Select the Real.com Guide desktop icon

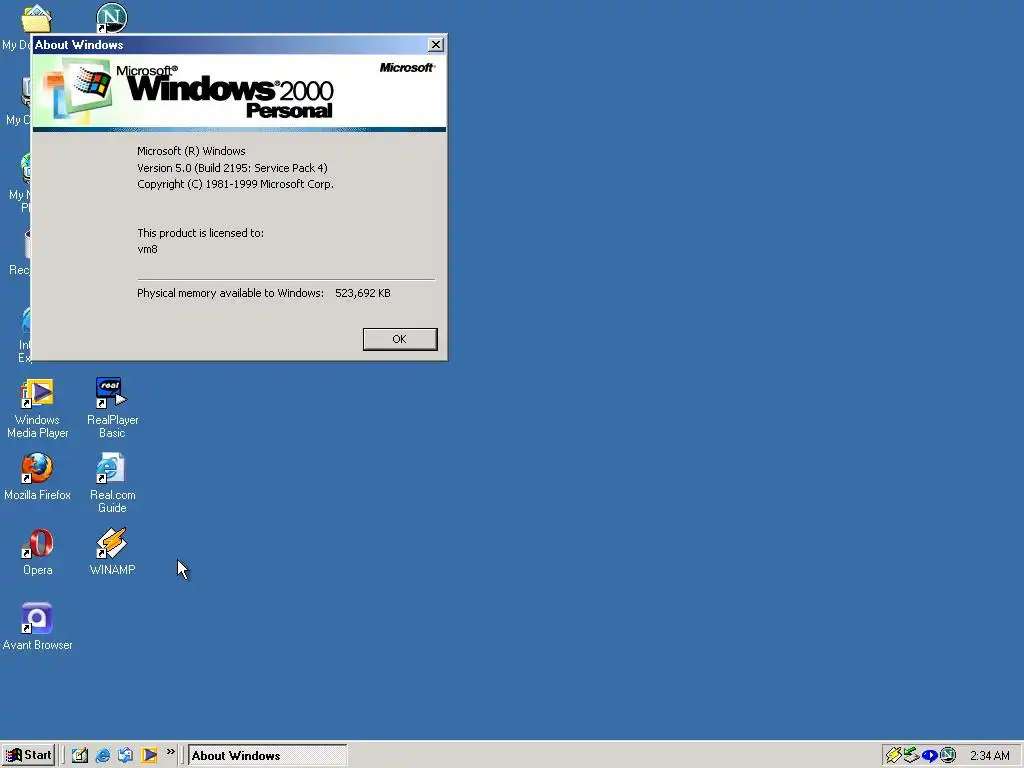[112, 483]
